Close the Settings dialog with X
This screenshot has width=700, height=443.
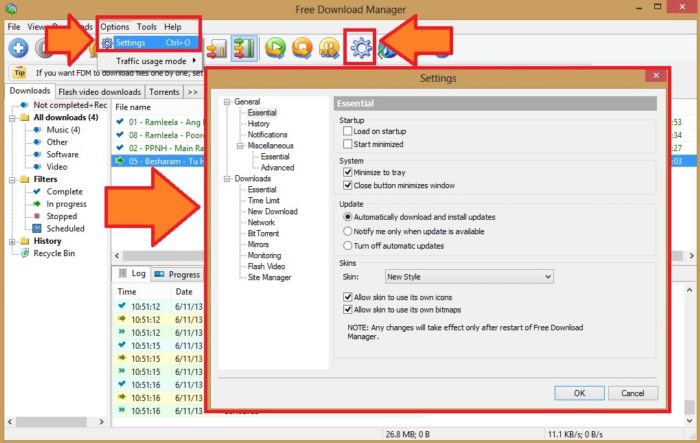(656, 75)
